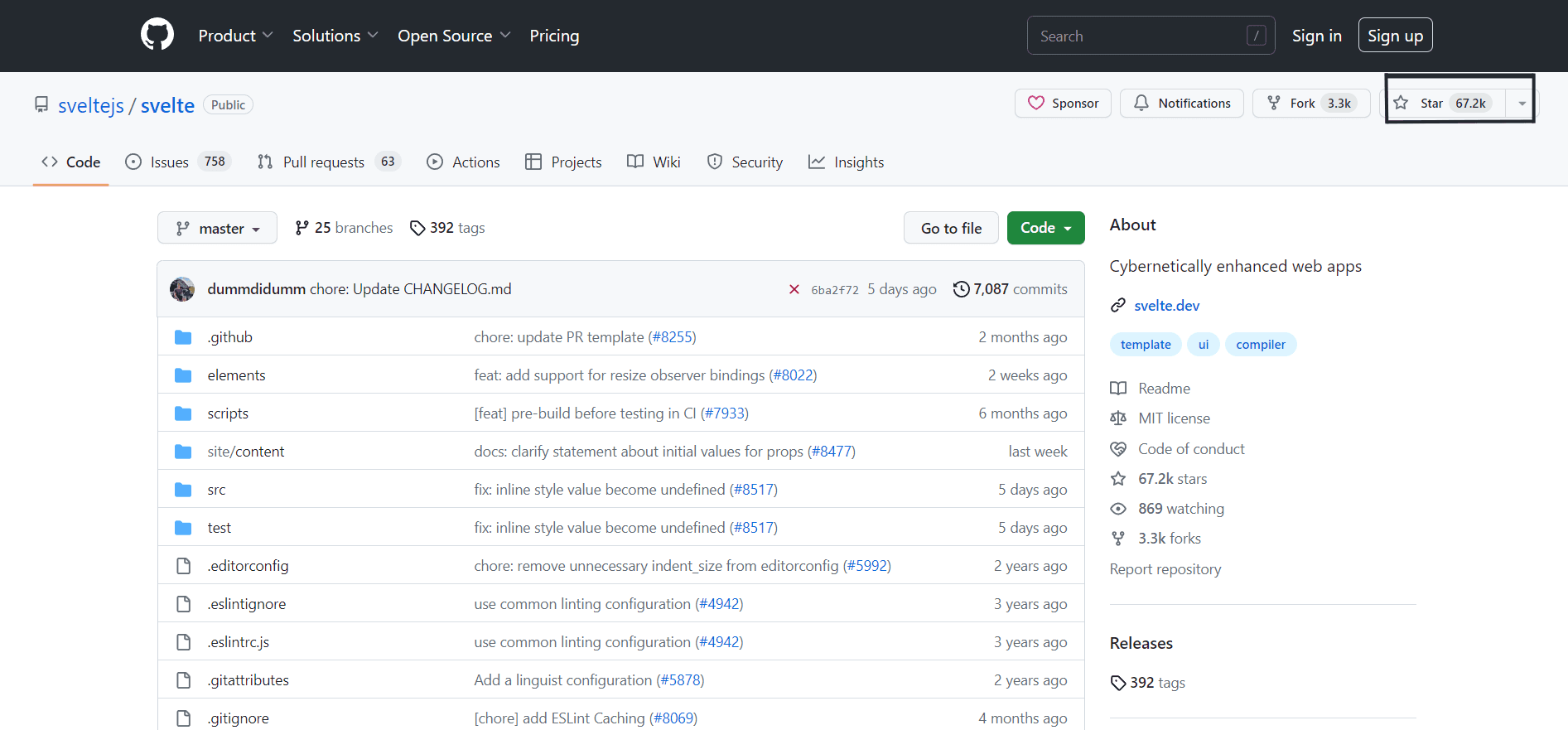Open the scripts folder

228,413
